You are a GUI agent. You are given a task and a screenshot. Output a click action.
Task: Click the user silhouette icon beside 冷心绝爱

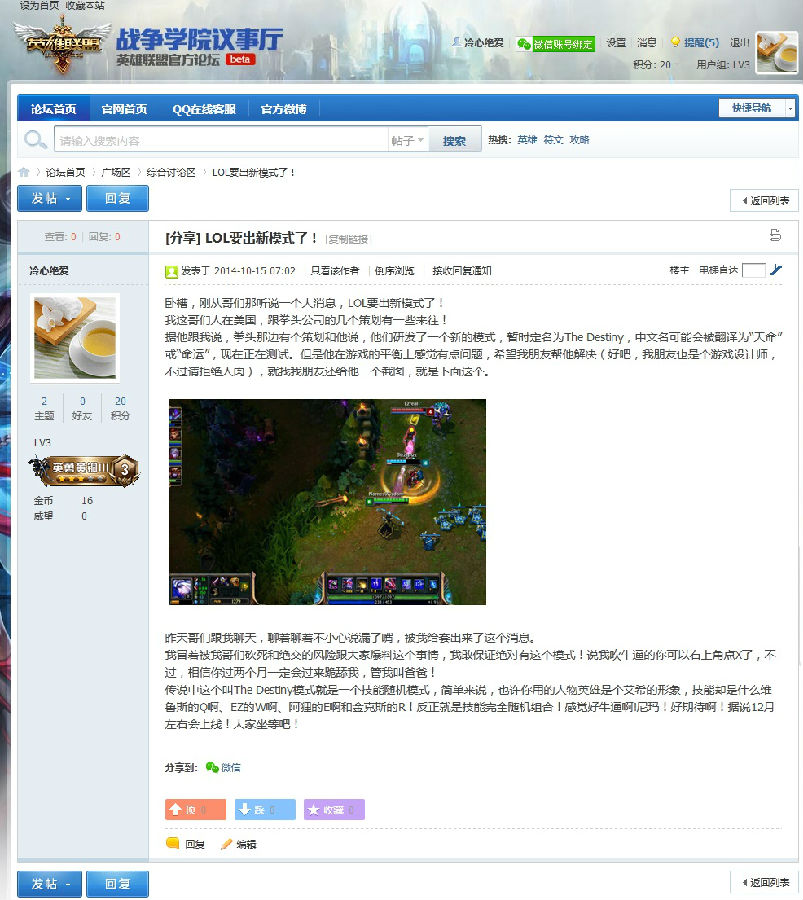point(456,42)
